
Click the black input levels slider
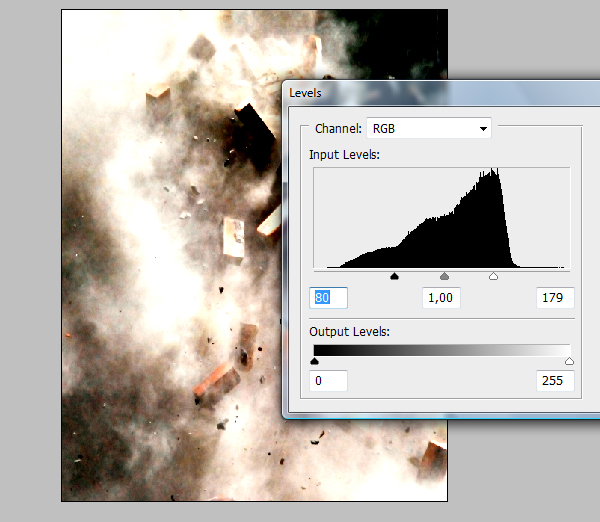point(394,276)
